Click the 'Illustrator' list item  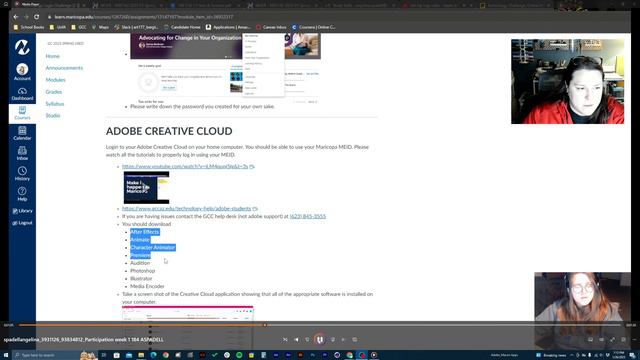click(x=141, y=278)
